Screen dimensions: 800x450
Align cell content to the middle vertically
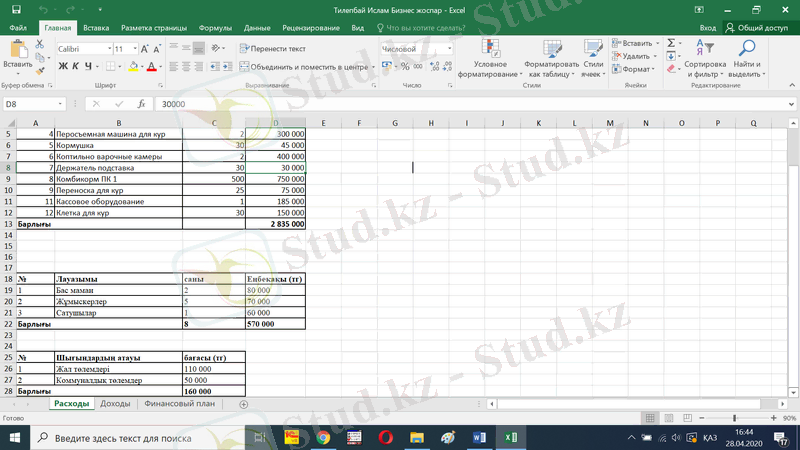[x=186, y=48]
